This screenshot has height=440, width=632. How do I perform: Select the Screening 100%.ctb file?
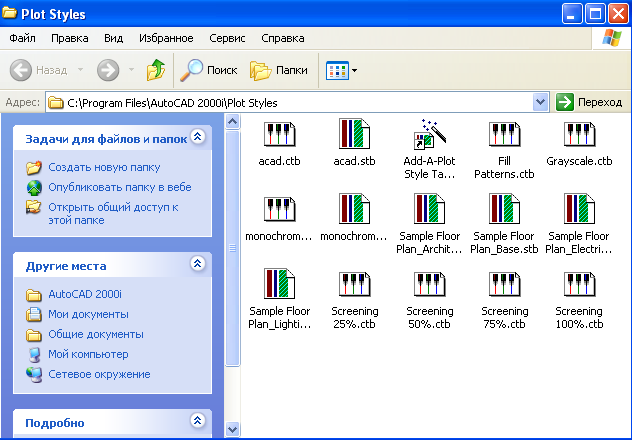(x=579, y=286)
